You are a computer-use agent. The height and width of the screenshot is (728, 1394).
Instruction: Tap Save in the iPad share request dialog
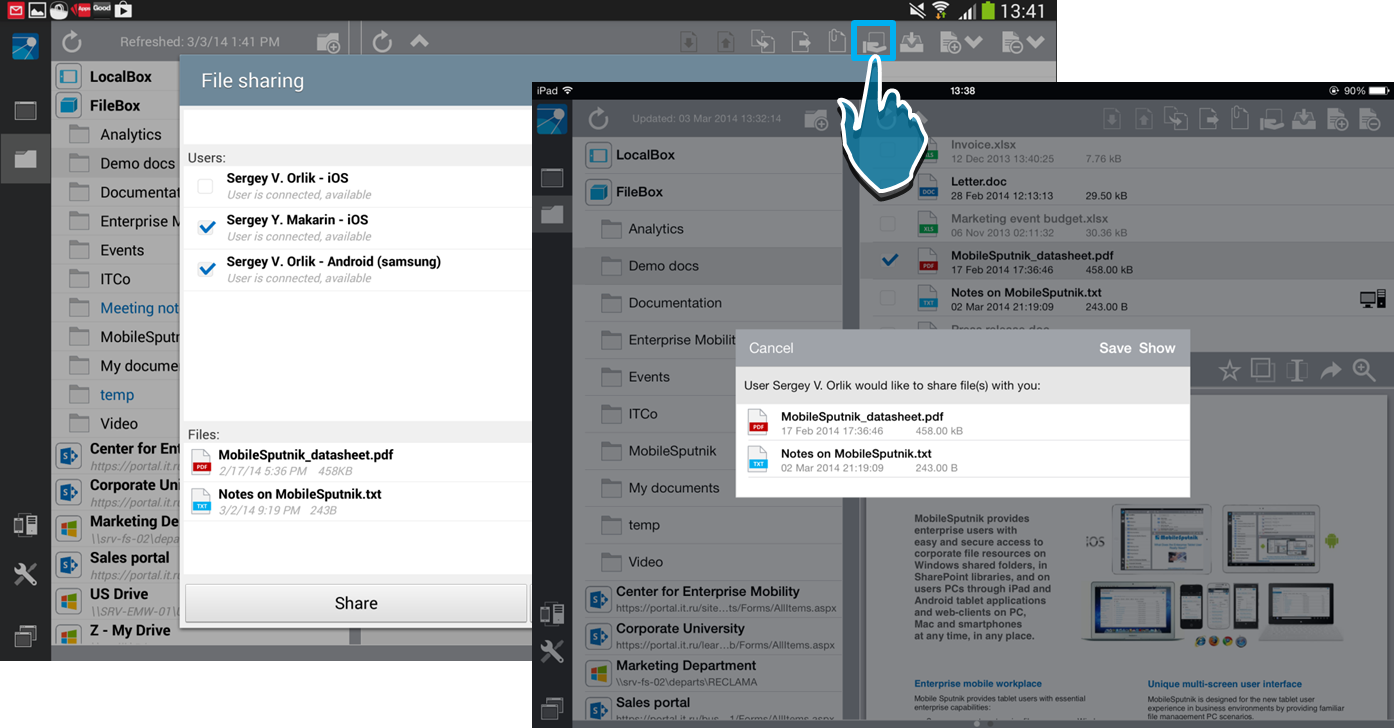1115,348
